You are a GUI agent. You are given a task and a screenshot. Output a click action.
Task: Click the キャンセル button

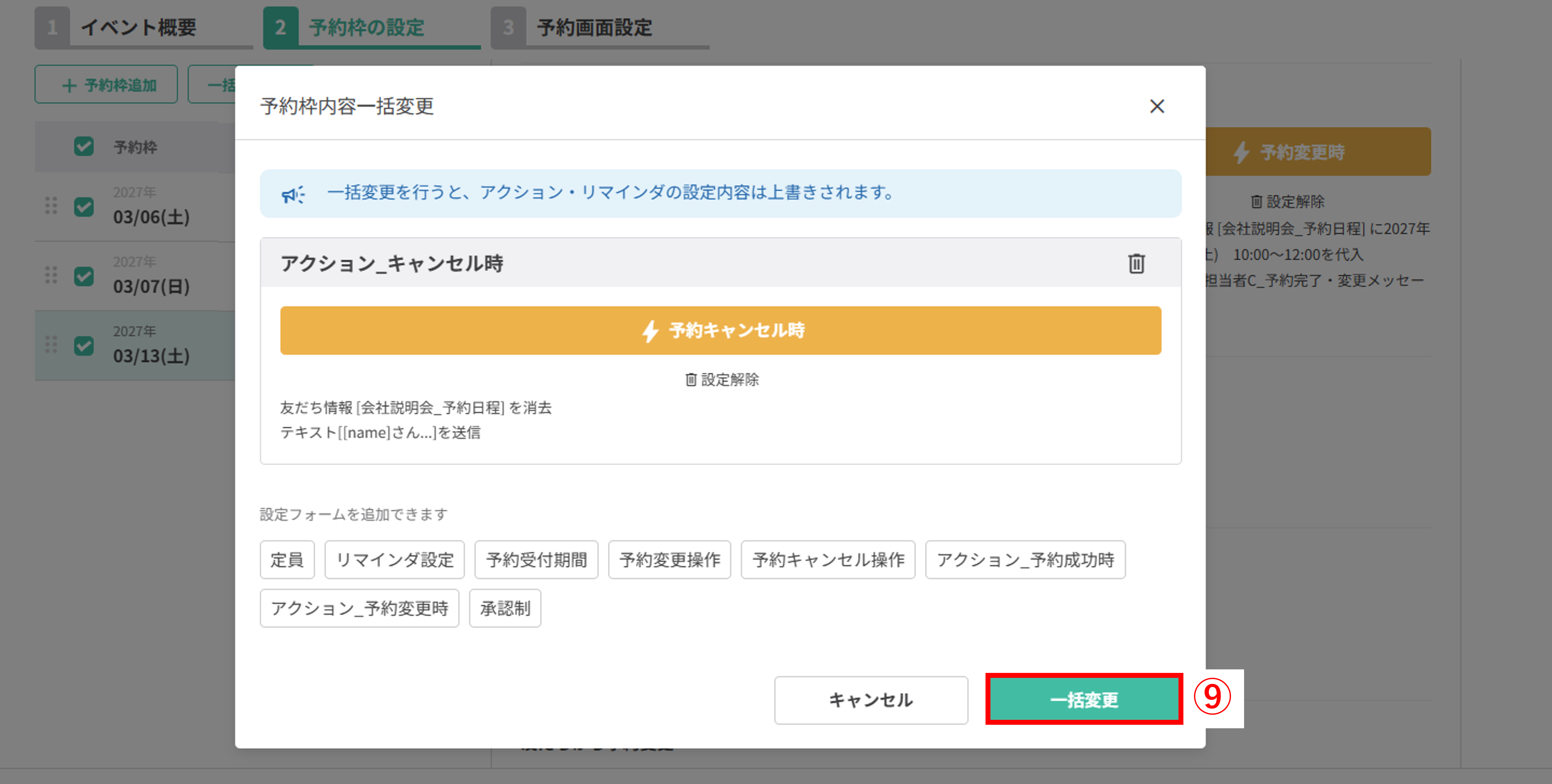[x=871, y=700]
